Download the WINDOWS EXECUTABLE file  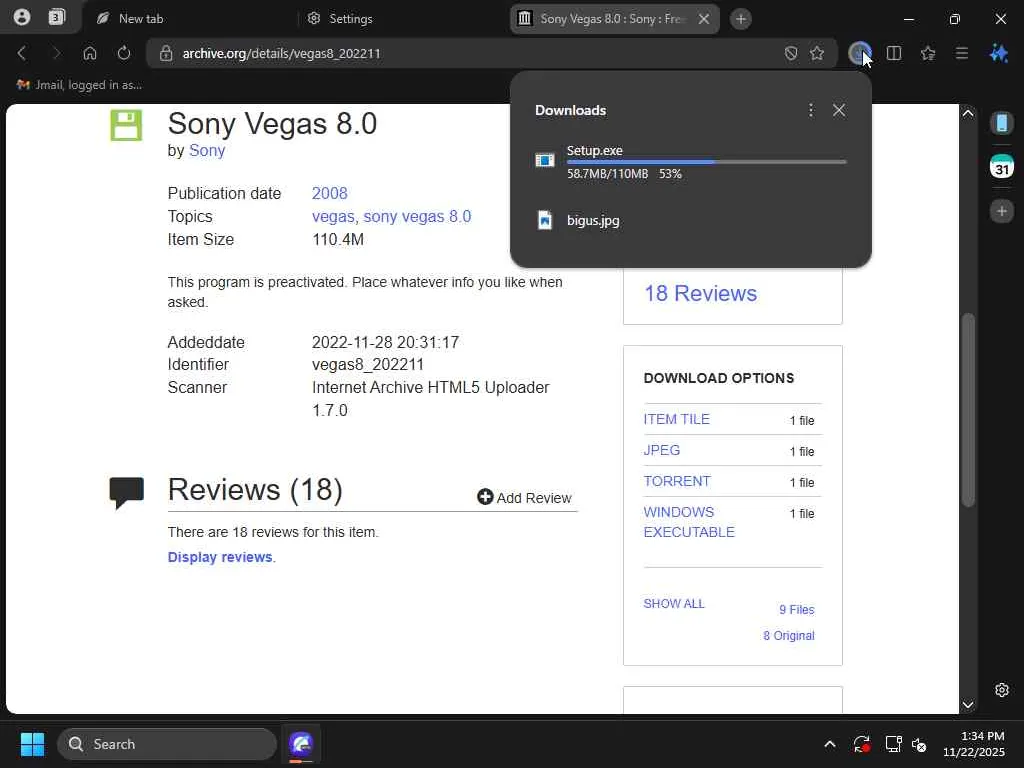689,522
